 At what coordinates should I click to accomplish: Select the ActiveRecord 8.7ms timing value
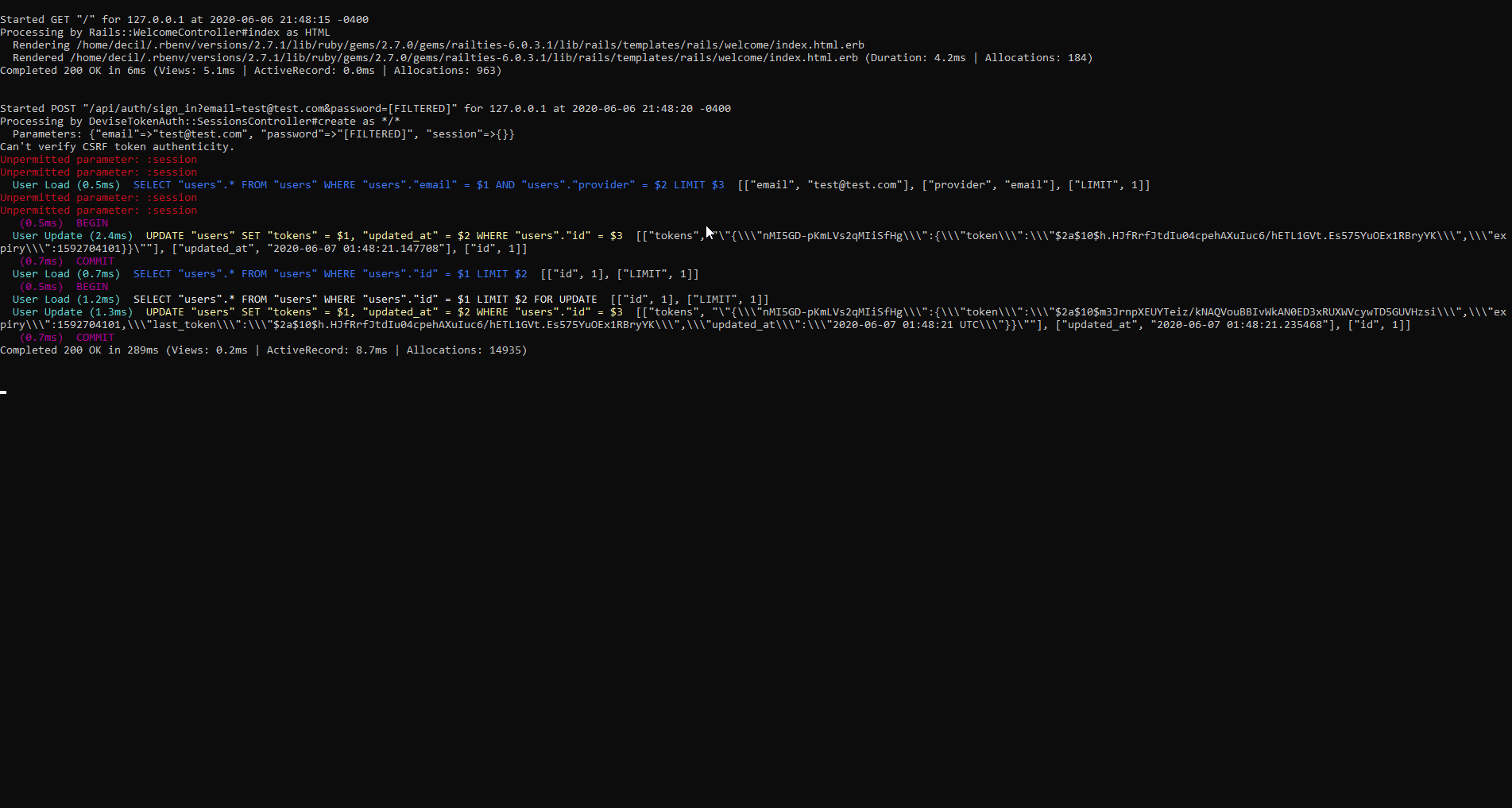point(363,350)
